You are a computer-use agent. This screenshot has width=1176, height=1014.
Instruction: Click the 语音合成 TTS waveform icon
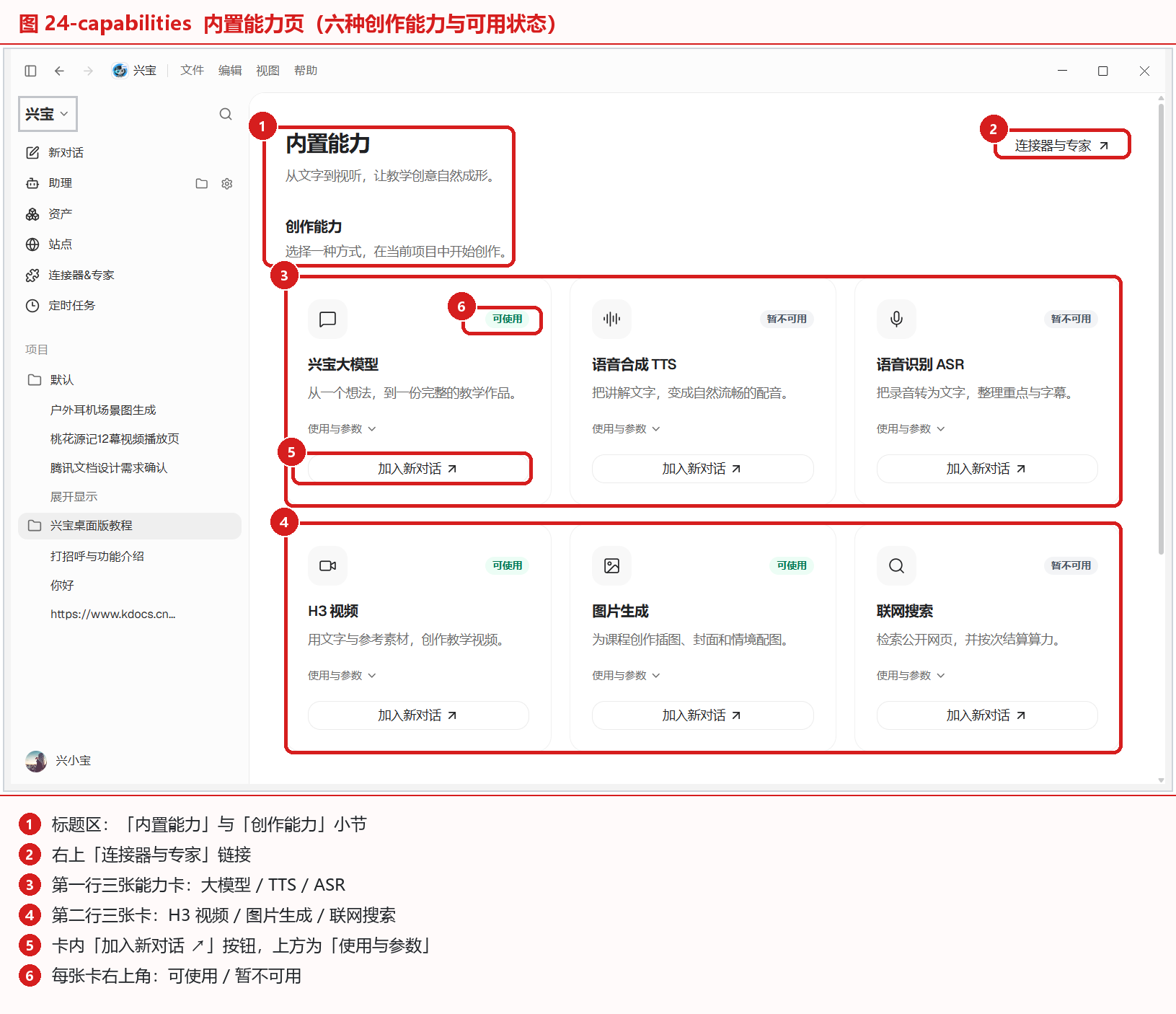tap(611, 319)
